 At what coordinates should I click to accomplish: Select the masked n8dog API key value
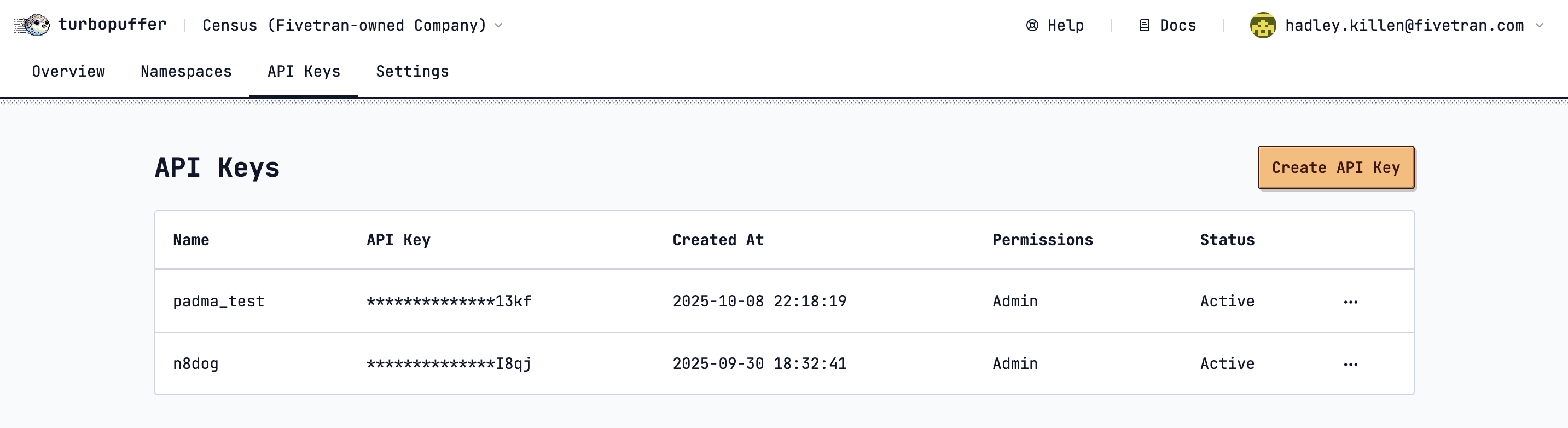(449, 364)
